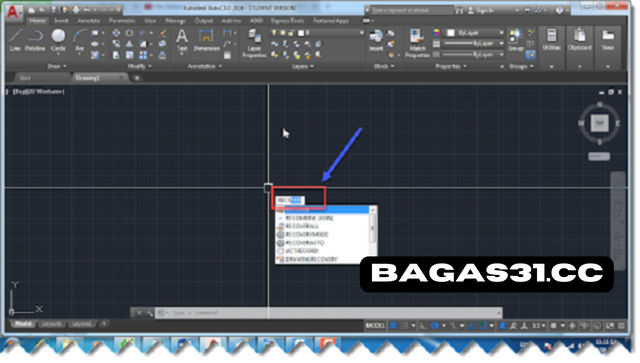Expand the Groups panel dropdown
The width and height of the screenshot is (640, 363).
(521, 66)
